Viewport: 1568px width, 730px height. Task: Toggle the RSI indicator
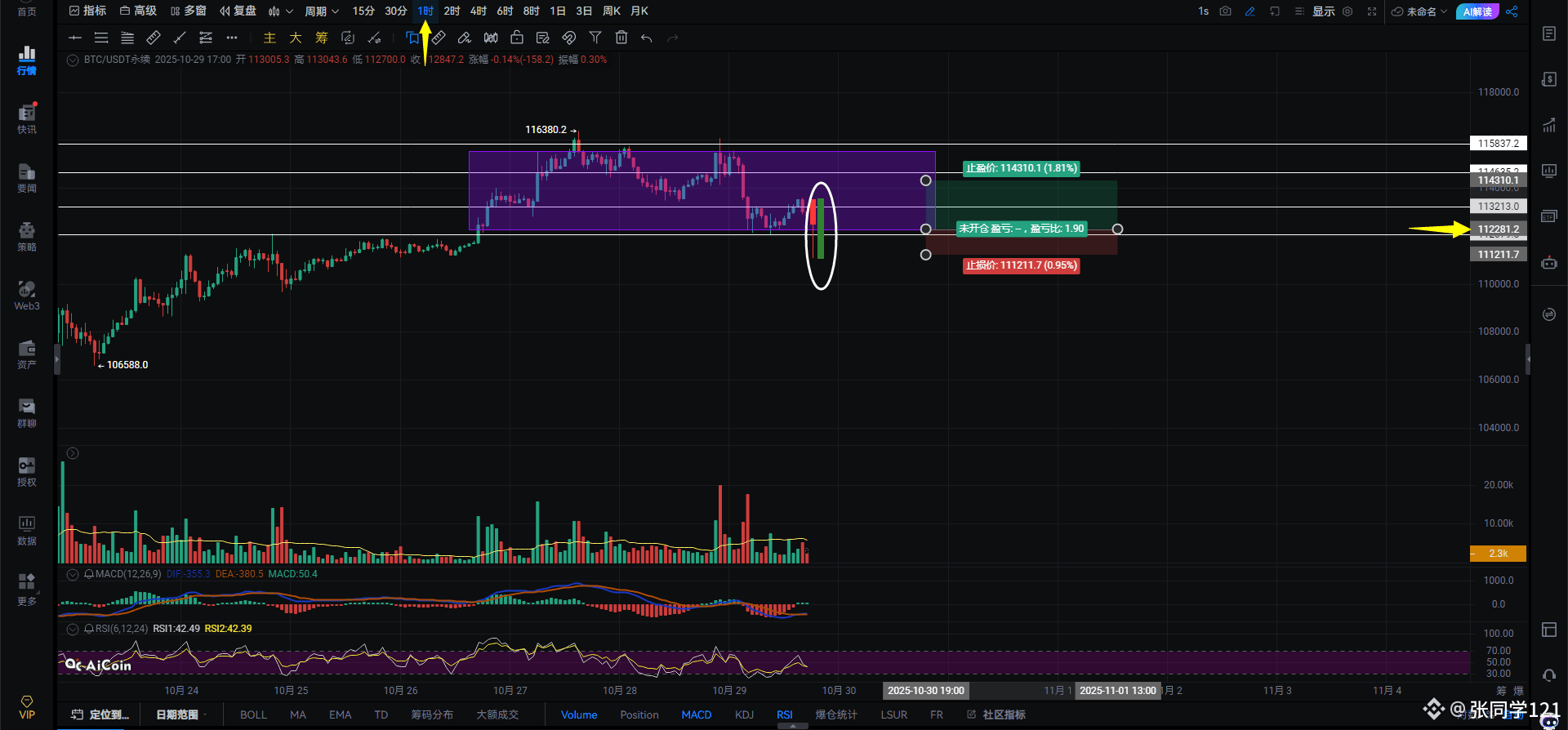pos(785,714)
